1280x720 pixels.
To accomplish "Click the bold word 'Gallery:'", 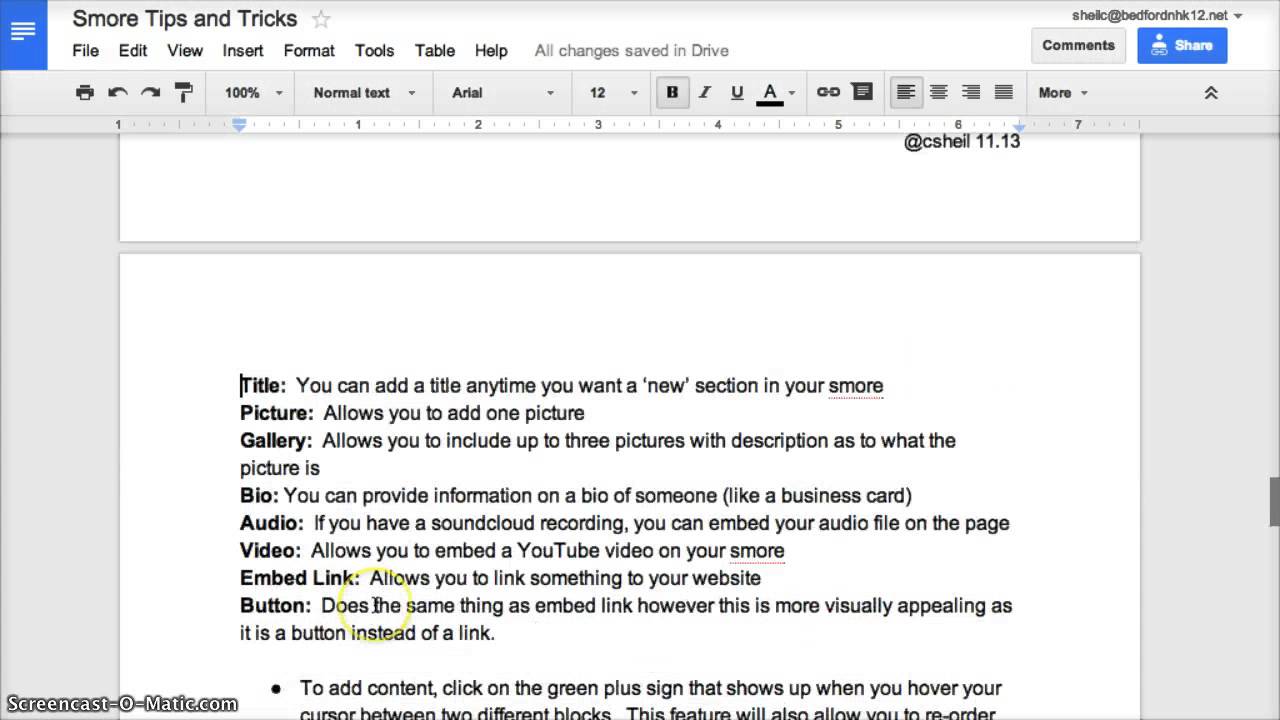I will (276, 440).
